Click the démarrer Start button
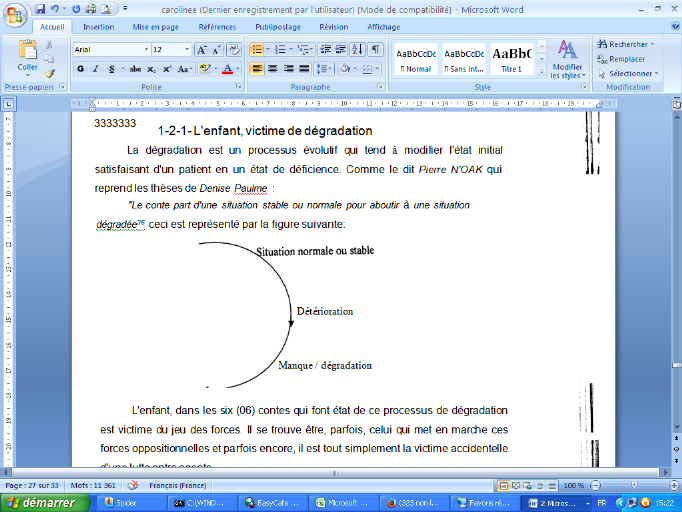 pos(40,502)
